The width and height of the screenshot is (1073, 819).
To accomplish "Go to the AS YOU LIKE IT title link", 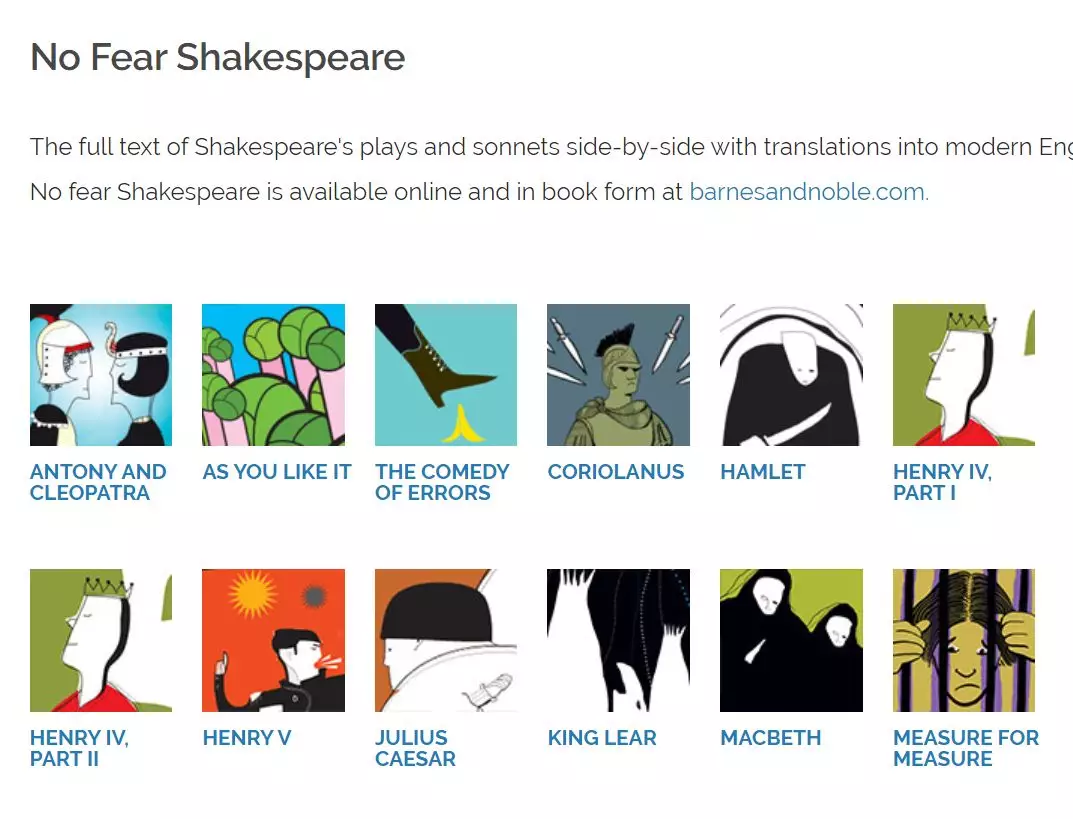I will (277, 472).
